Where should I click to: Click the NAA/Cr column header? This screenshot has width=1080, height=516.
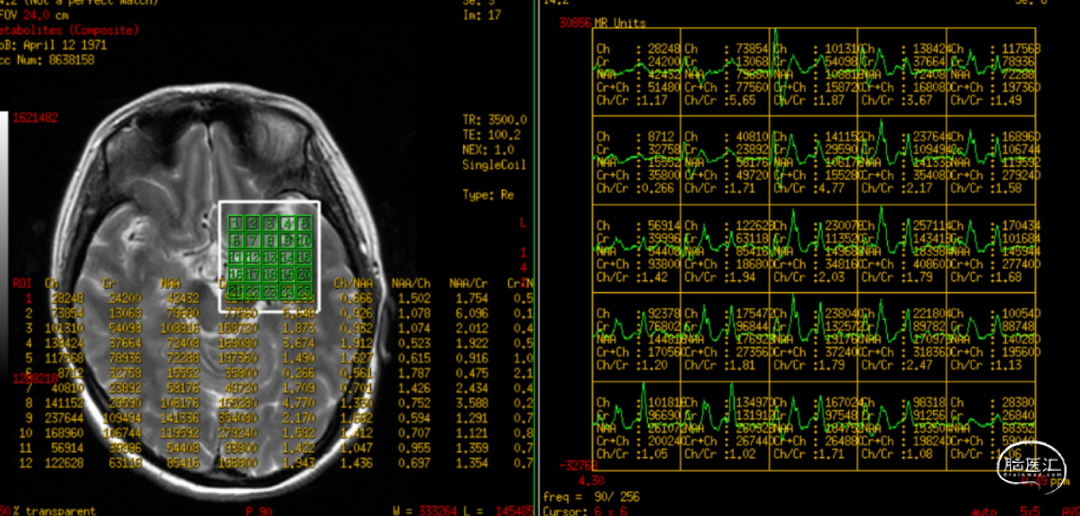pyautogui.click(x=468, y=282)
